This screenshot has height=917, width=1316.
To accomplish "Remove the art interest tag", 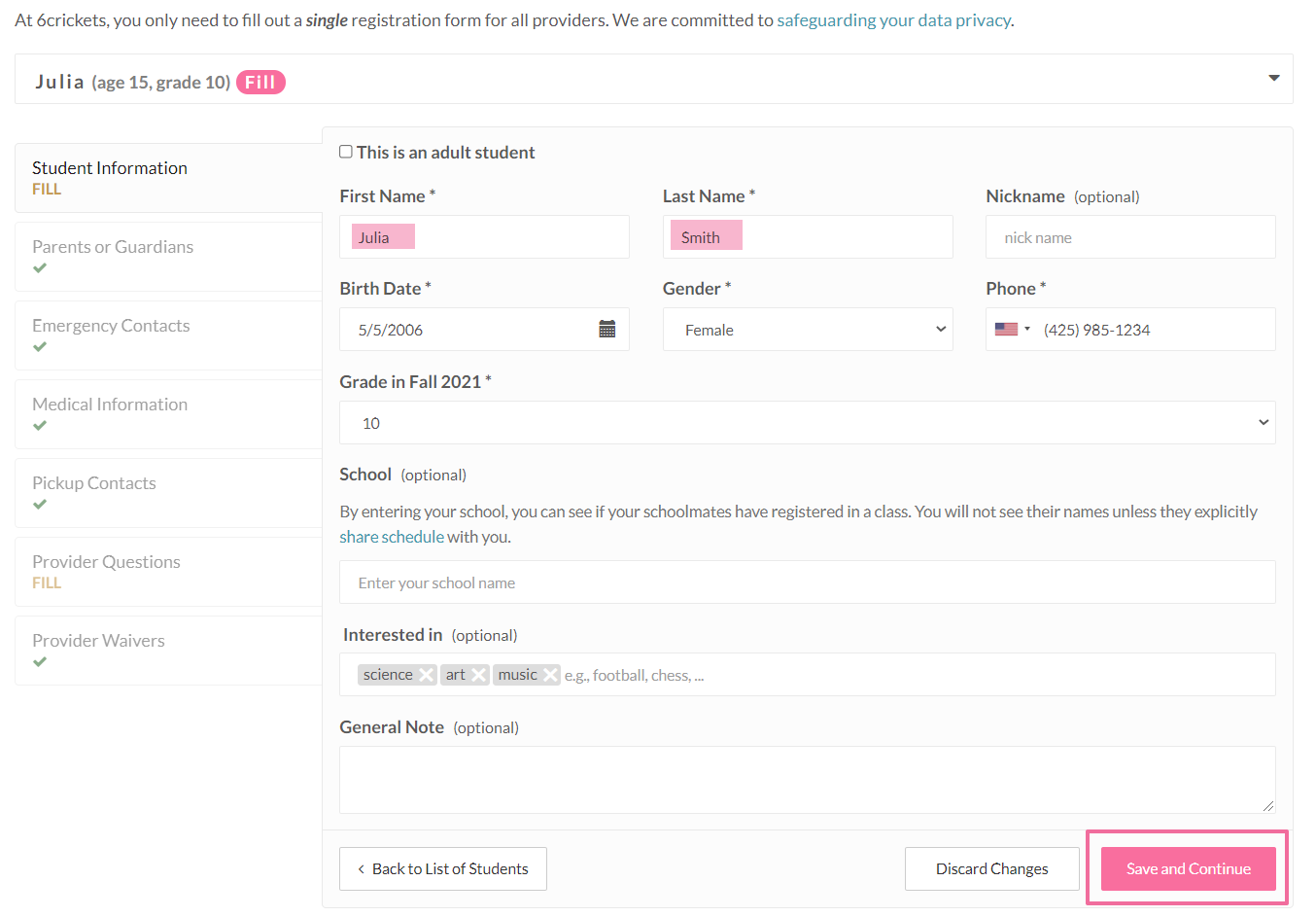I will pos(478,675).
